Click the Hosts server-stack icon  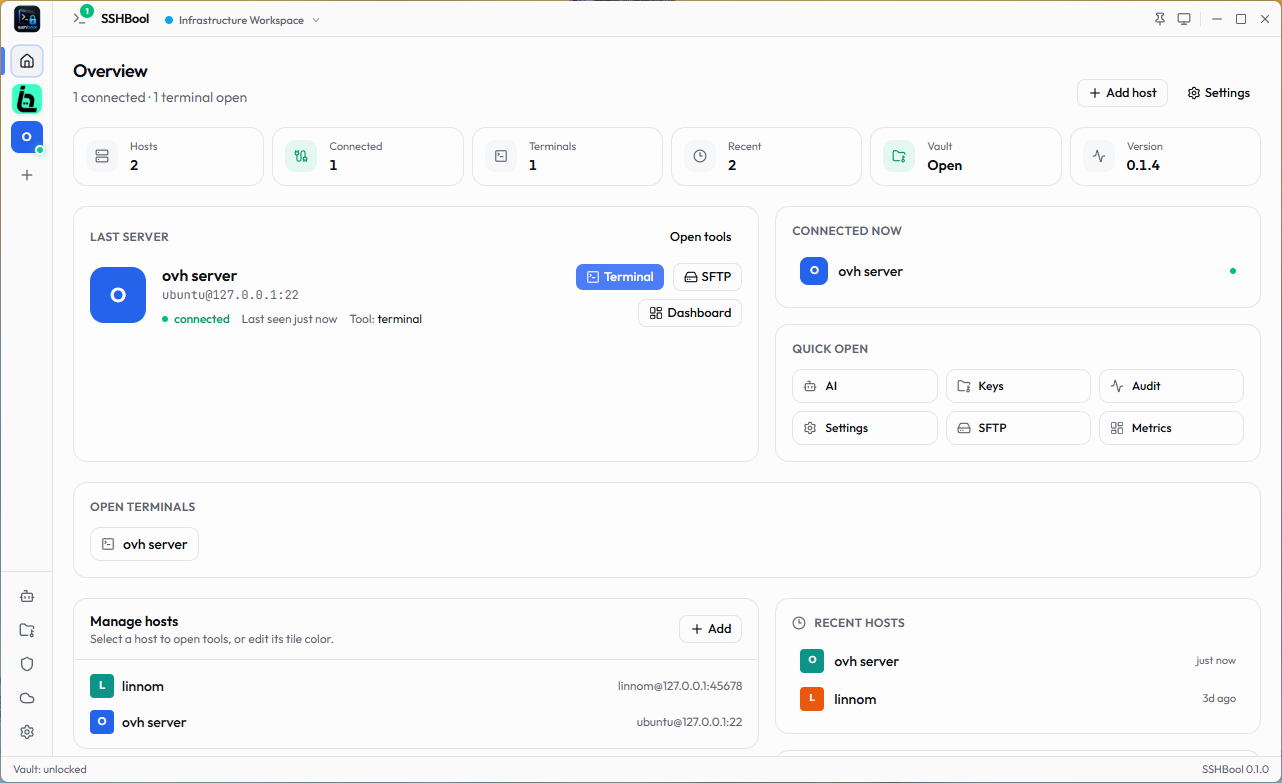coord(101,156)
